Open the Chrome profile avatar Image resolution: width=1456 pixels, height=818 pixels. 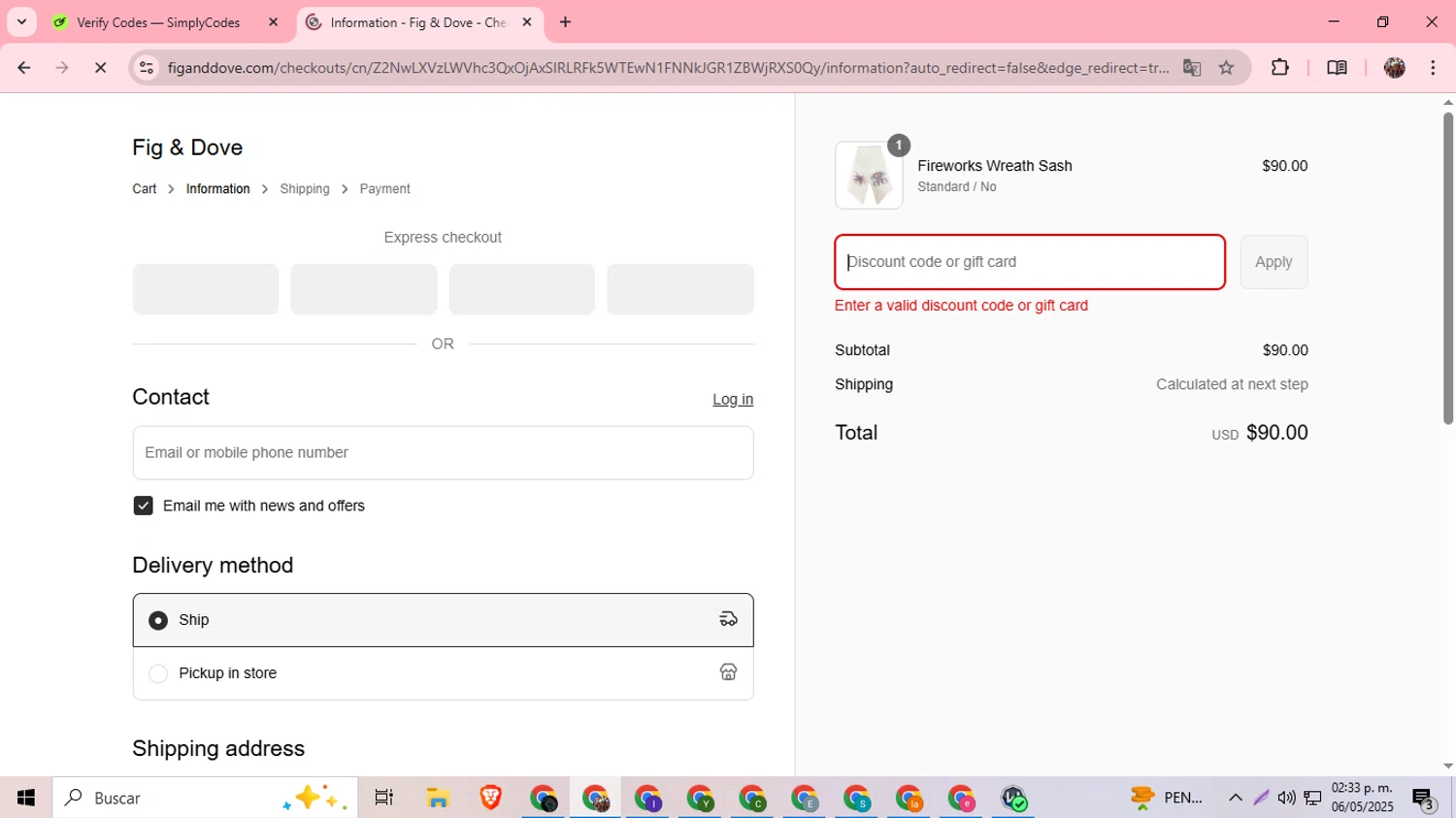click(x=1395, y=68)
